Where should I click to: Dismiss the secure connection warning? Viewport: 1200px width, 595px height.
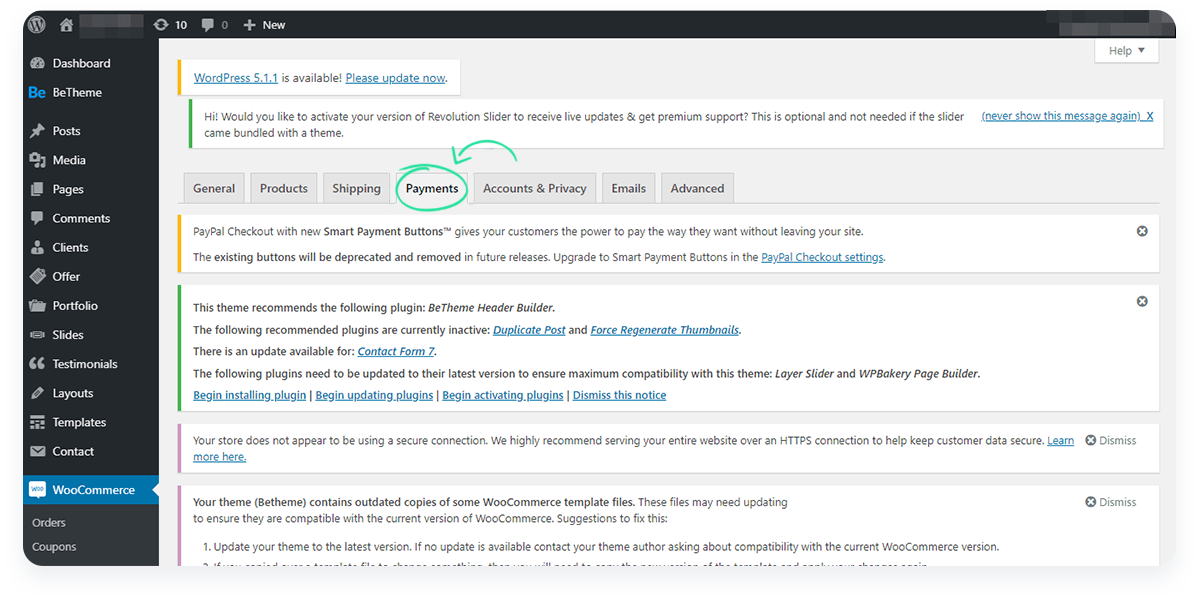(x=1110, y=440)
